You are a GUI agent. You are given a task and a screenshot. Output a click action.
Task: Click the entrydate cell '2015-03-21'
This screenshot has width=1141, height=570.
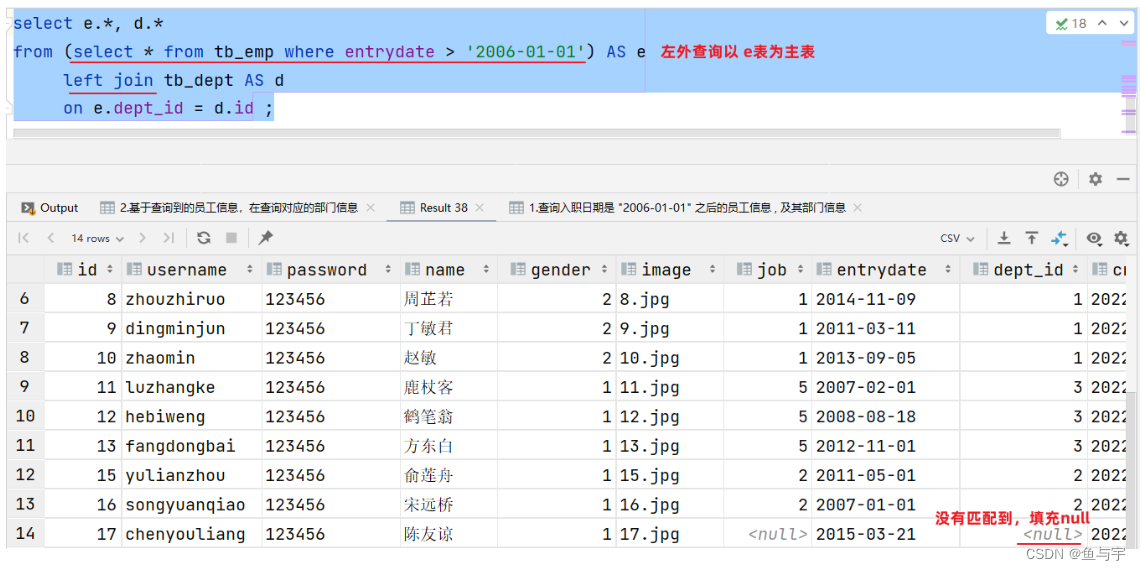(886, 534)
